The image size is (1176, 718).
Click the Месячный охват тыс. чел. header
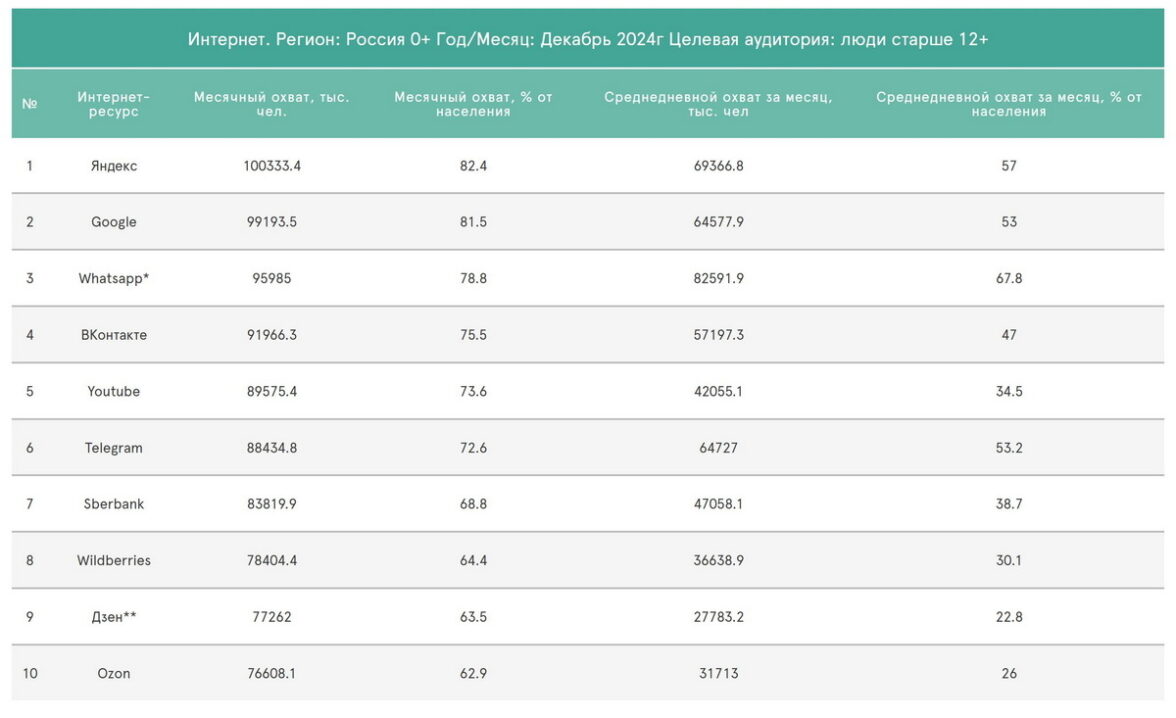[272, 104]
